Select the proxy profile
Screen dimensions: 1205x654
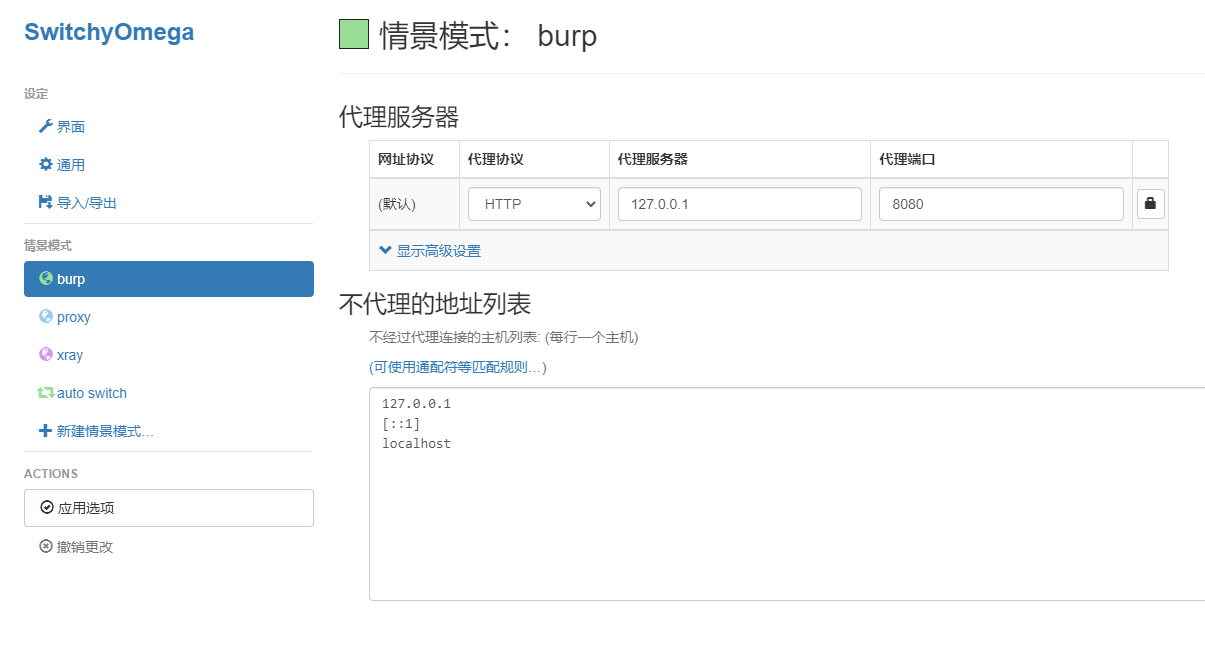coord(169,317)
